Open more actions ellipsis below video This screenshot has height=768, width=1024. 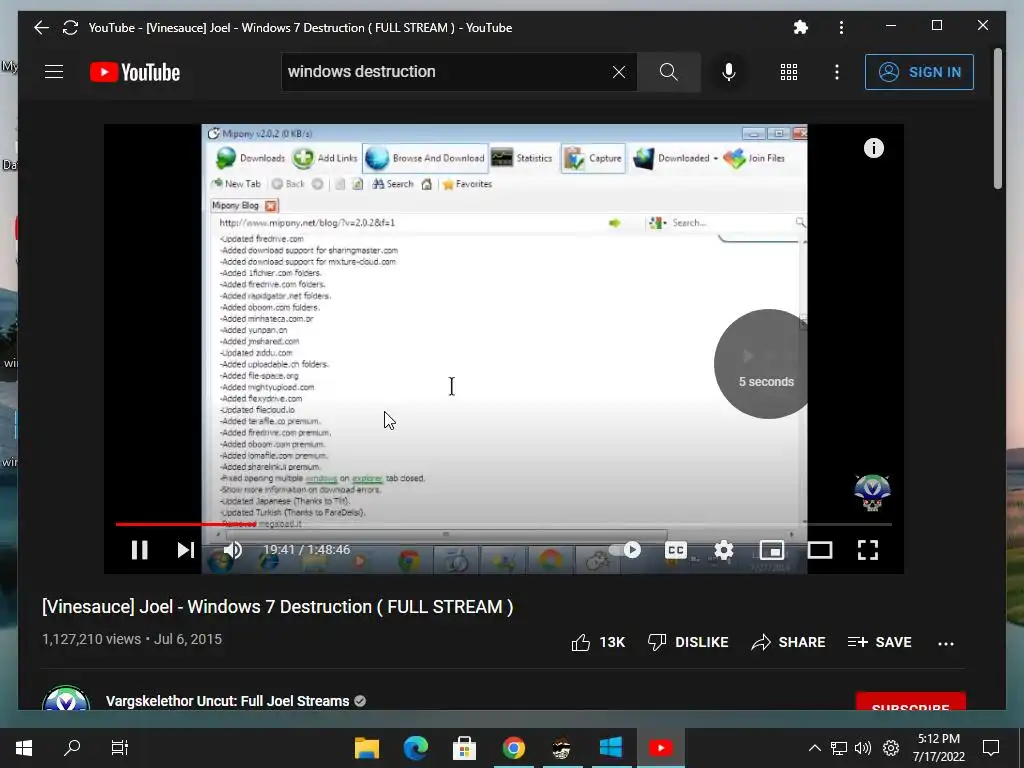(x=946, y=643)
